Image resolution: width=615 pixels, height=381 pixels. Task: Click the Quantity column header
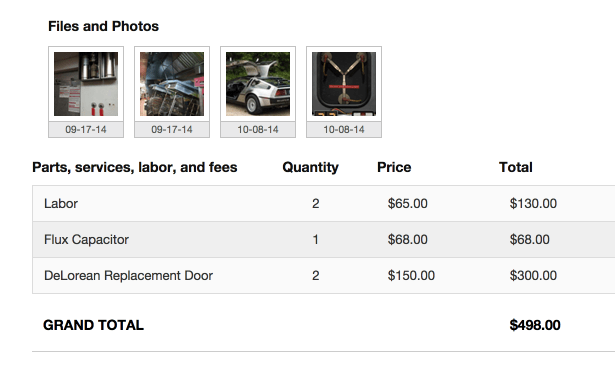[x=310, y=168]
